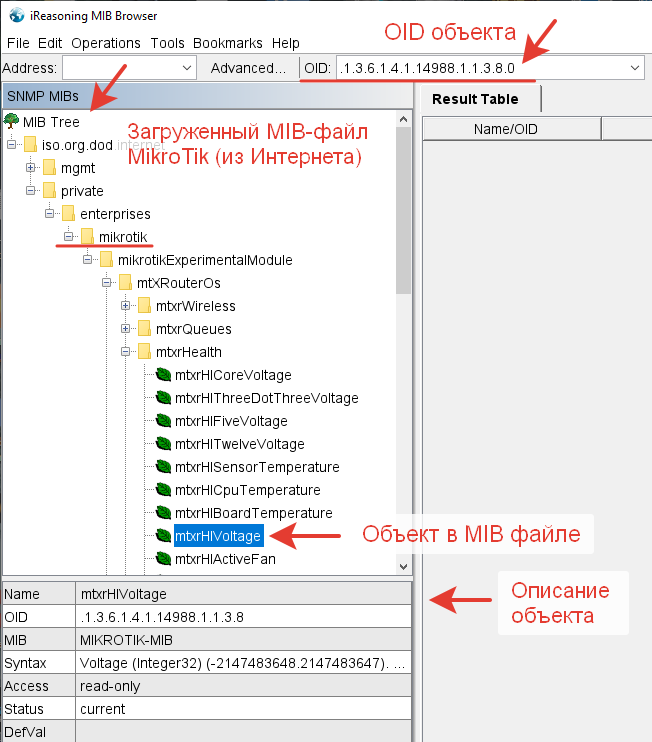Open the Operations menu

click(106, 43)
